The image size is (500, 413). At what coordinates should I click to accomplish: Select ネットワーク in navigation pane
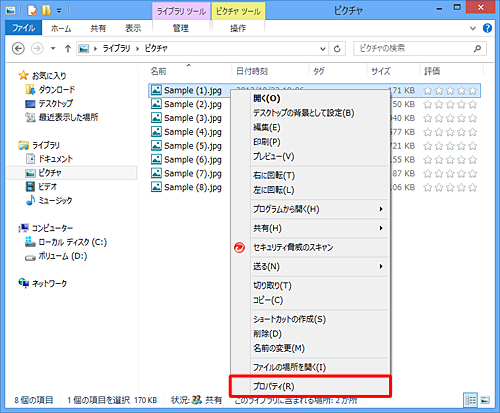[x=43, y=284]
